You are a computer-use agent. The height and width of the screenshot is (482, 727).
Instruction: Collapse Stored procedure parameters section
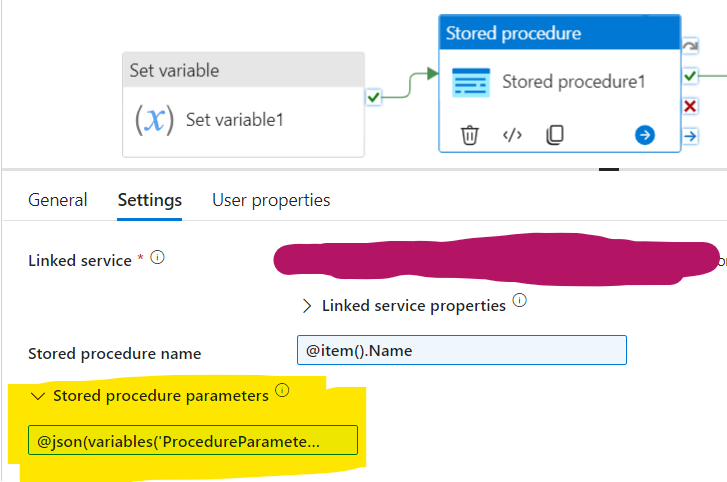pyautogui.click(x=38, y=396)
